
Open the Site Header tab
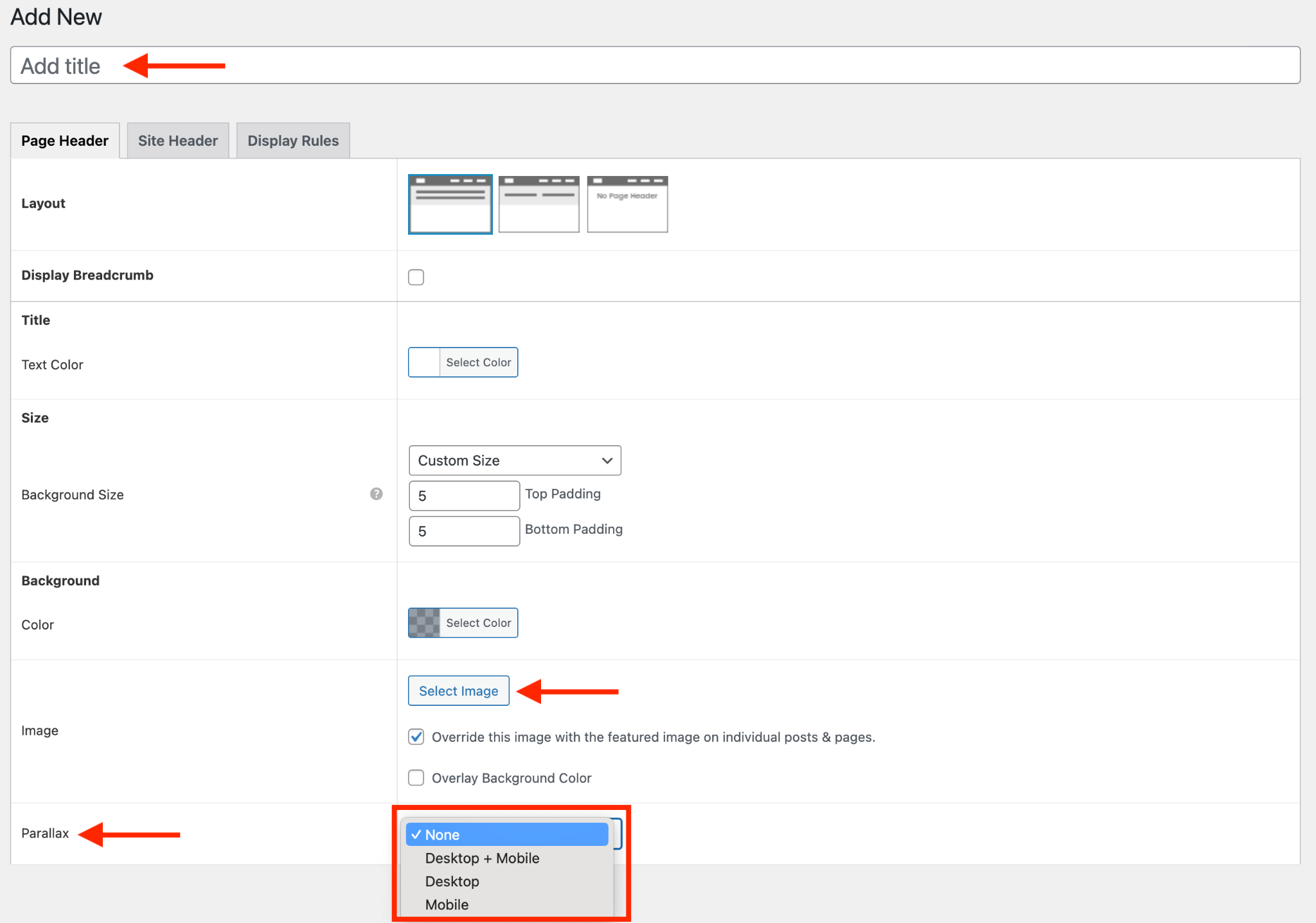click(178, 141)
